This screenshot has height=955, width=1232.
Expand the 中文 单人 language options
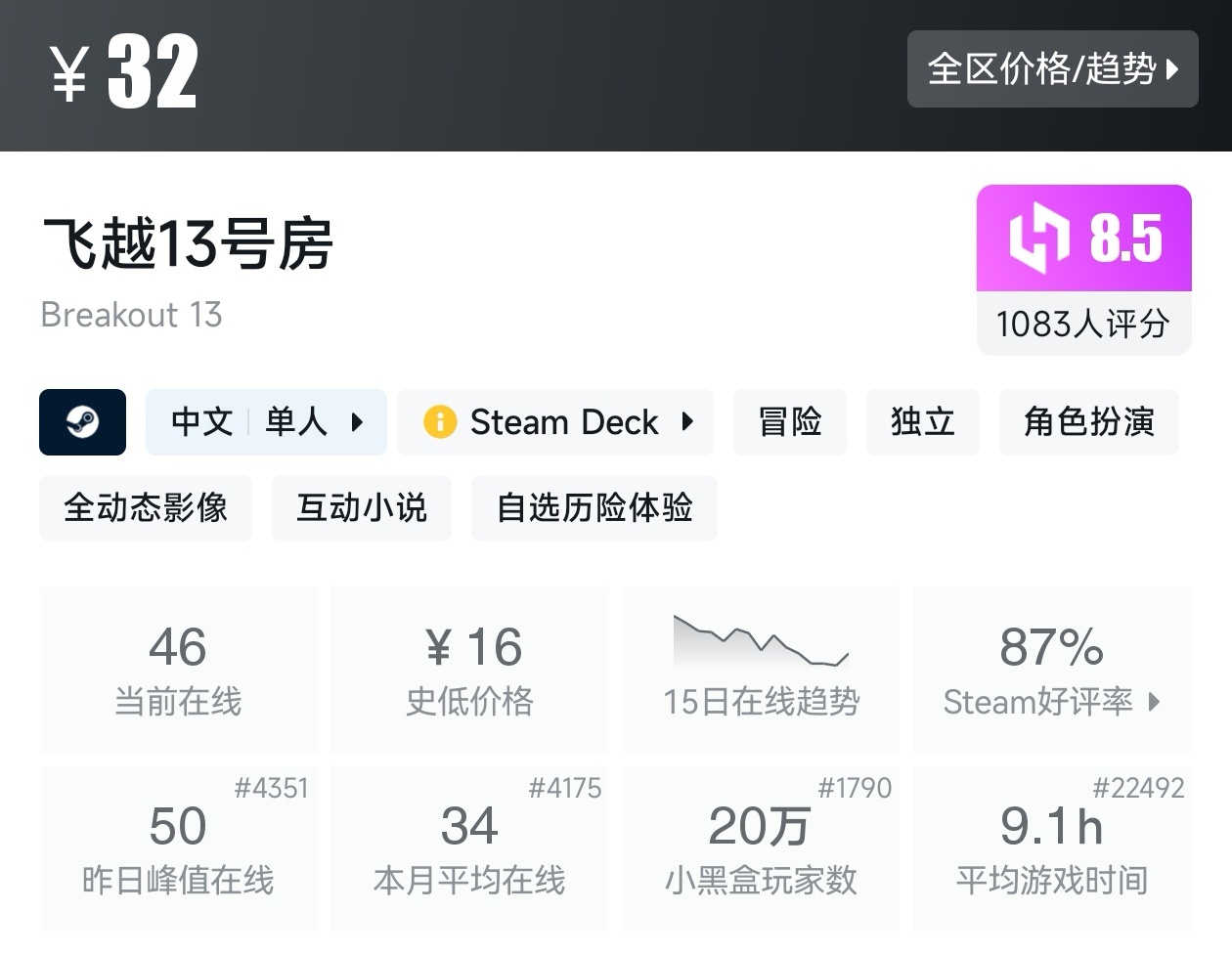point(266,422)
